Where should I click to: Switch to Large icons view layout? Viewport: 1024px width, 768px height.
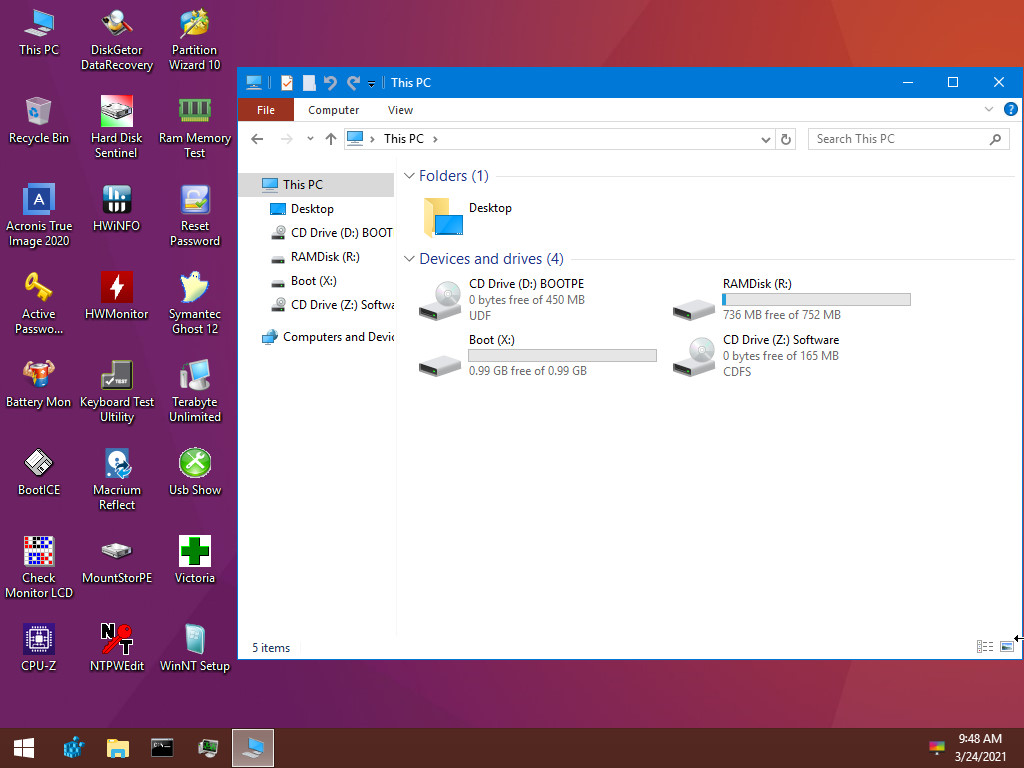(1006, 647)
